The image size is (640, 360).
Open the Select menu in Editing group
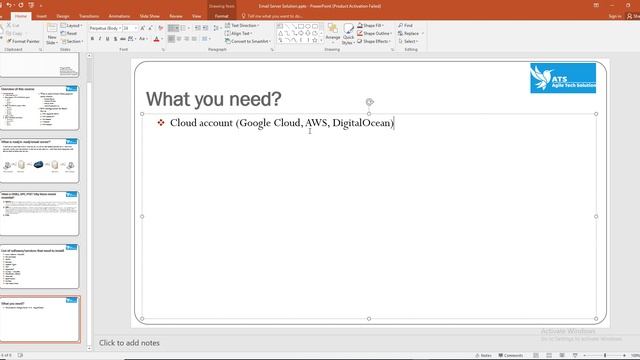[x=408, y=41]
